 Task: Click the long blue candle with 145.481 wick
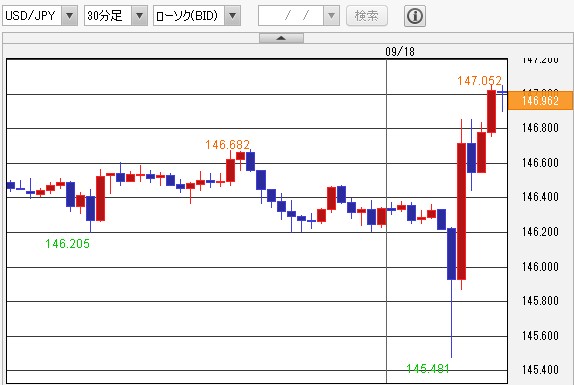point(451,254)
